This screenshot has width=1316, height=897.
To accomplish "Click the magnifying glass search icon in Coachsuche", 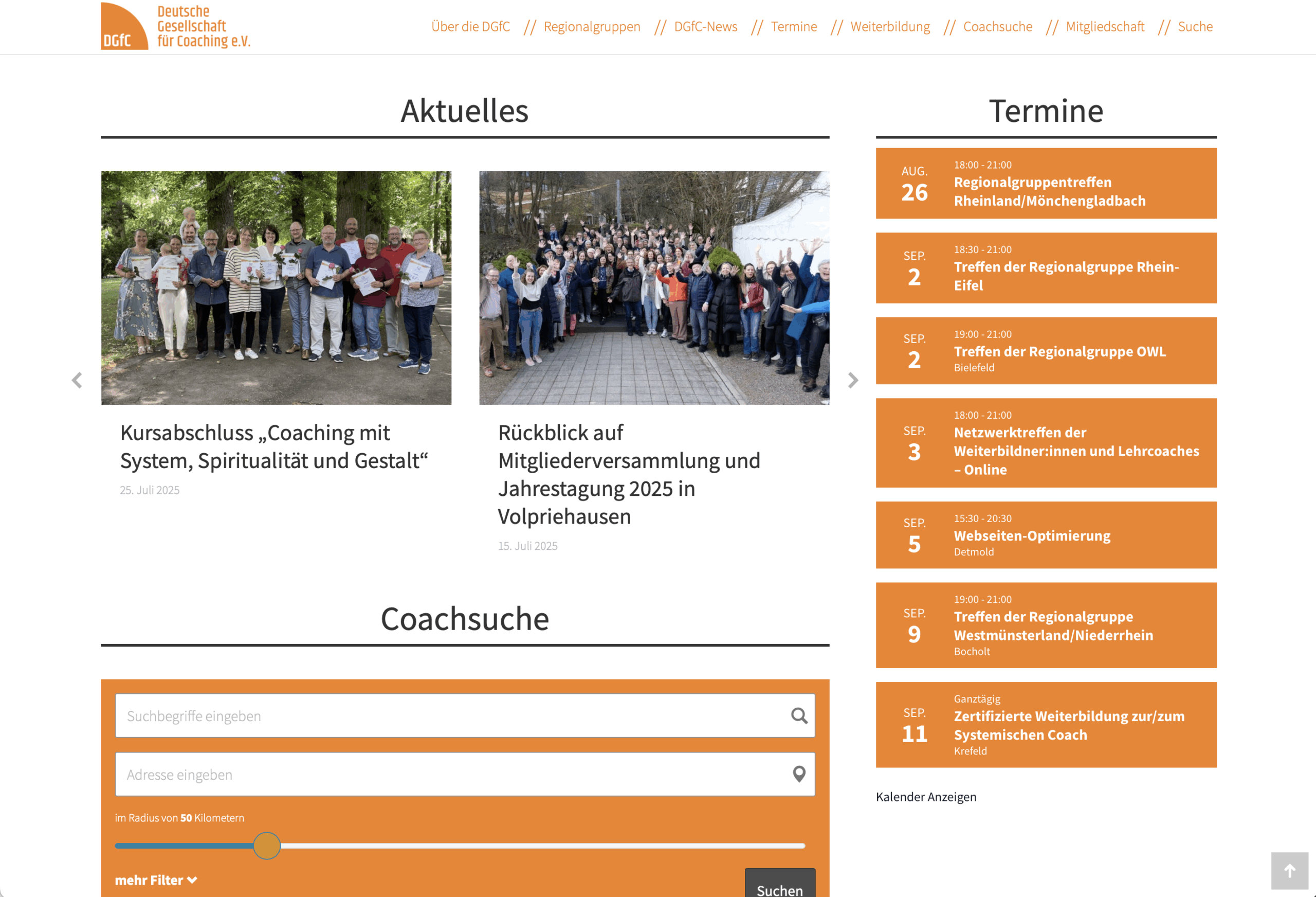I will 799,715.
